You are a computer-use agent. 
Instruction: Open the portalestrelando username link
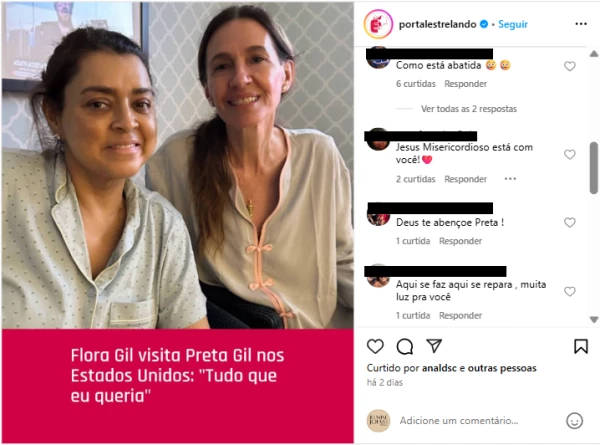point(437,24)
